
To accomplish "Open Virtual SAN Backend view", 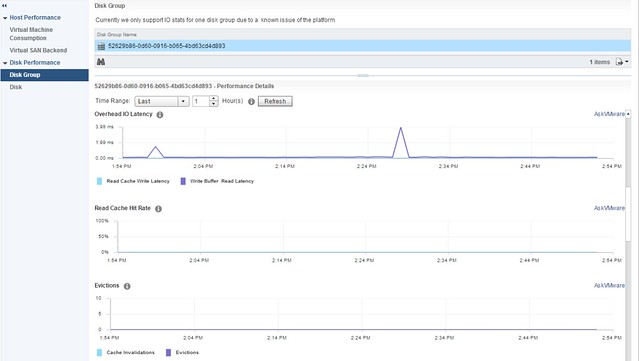I will [x=38, y=50].
